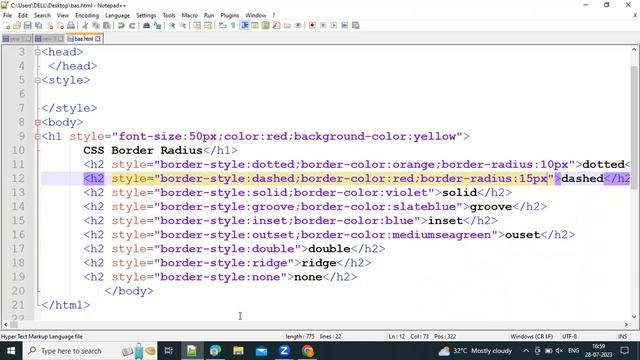
Task: Toggle Show all characters pilcrow
Action: [233, 25]
